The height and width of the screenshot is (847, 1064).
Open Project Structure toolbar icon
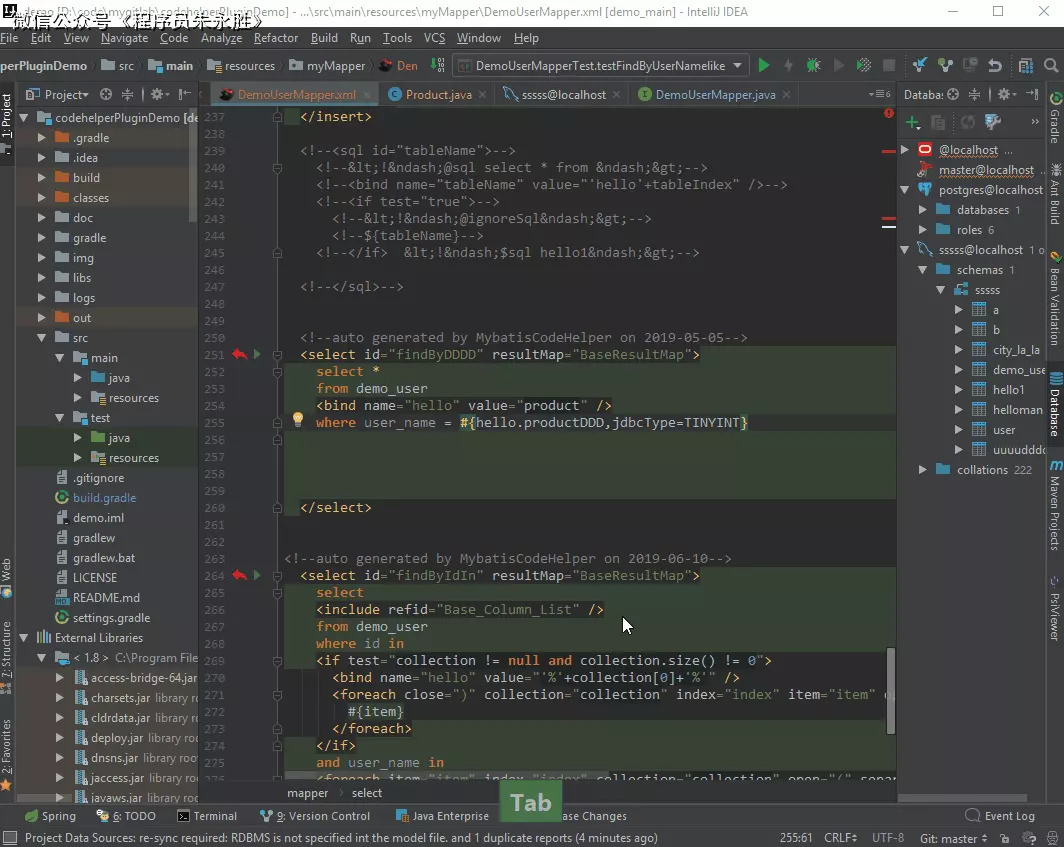coord(1025,66)
